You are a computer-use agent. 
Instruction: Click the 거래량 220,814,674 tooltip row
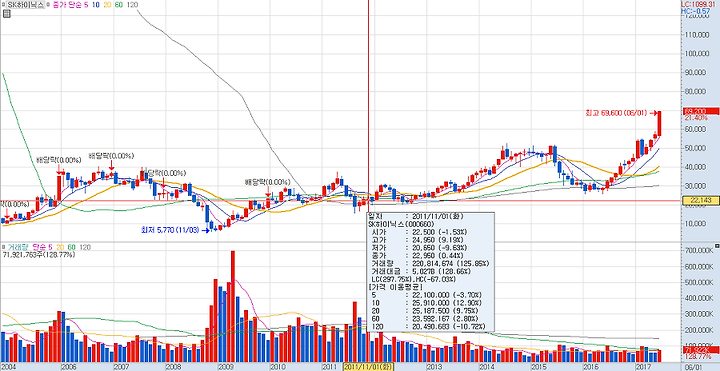click(430, 264)
